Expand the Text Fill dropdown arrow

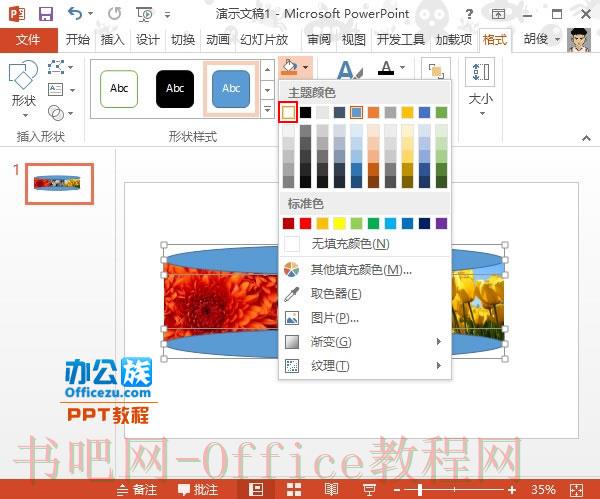(x=403, y=67)
